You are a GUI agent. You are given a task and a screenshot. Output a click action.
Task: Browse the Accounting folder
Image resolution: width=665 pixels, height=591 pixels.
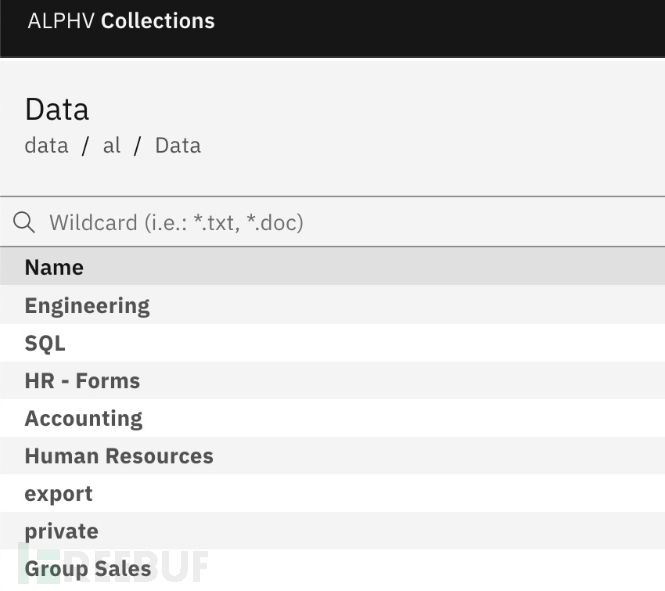coord(83,419)
